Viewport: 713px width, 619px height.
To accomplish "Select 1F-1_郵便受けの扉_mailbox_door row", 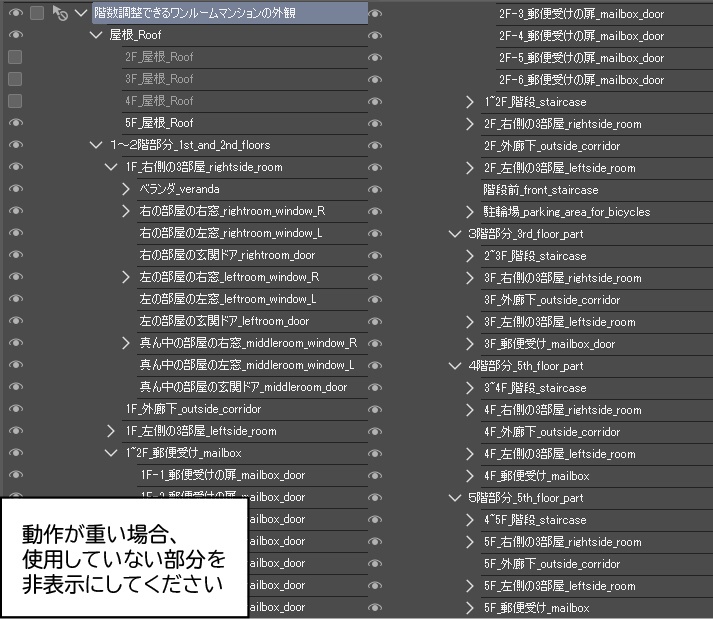I will [x=252, y=475].
